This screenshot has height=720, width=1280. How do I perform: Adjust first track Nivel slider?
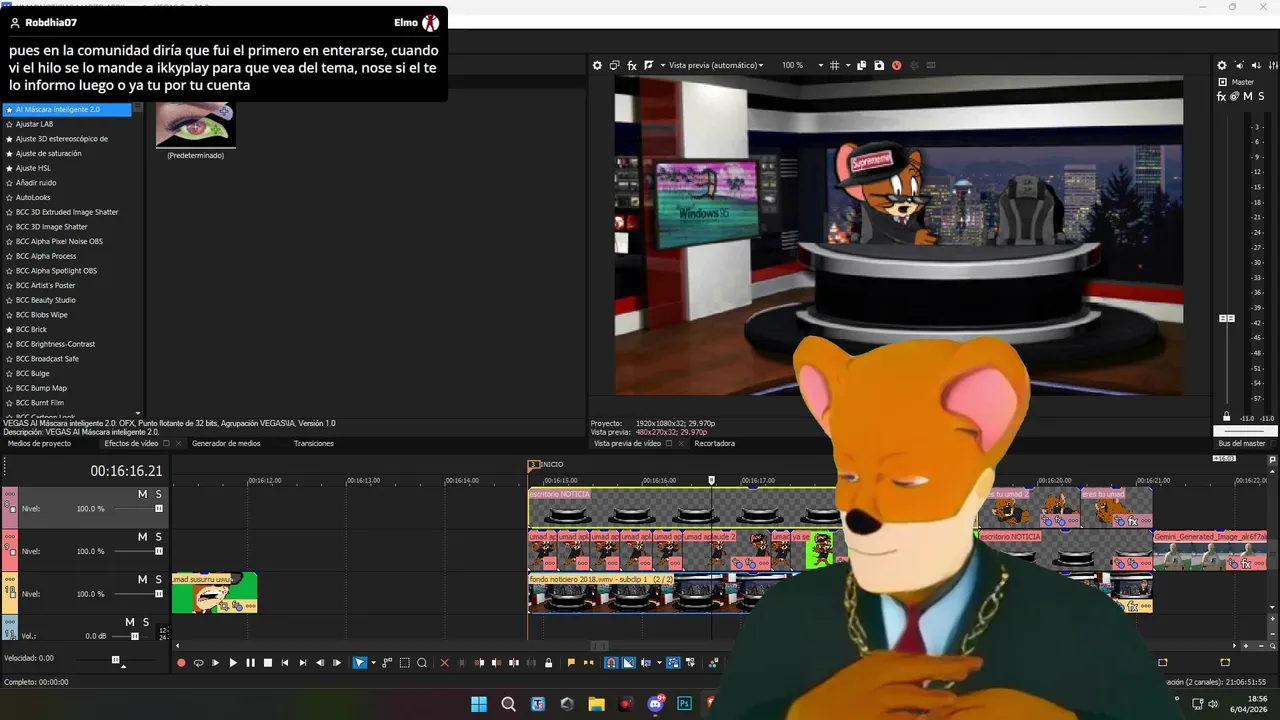pyautogui.click(x=158, y=508)
